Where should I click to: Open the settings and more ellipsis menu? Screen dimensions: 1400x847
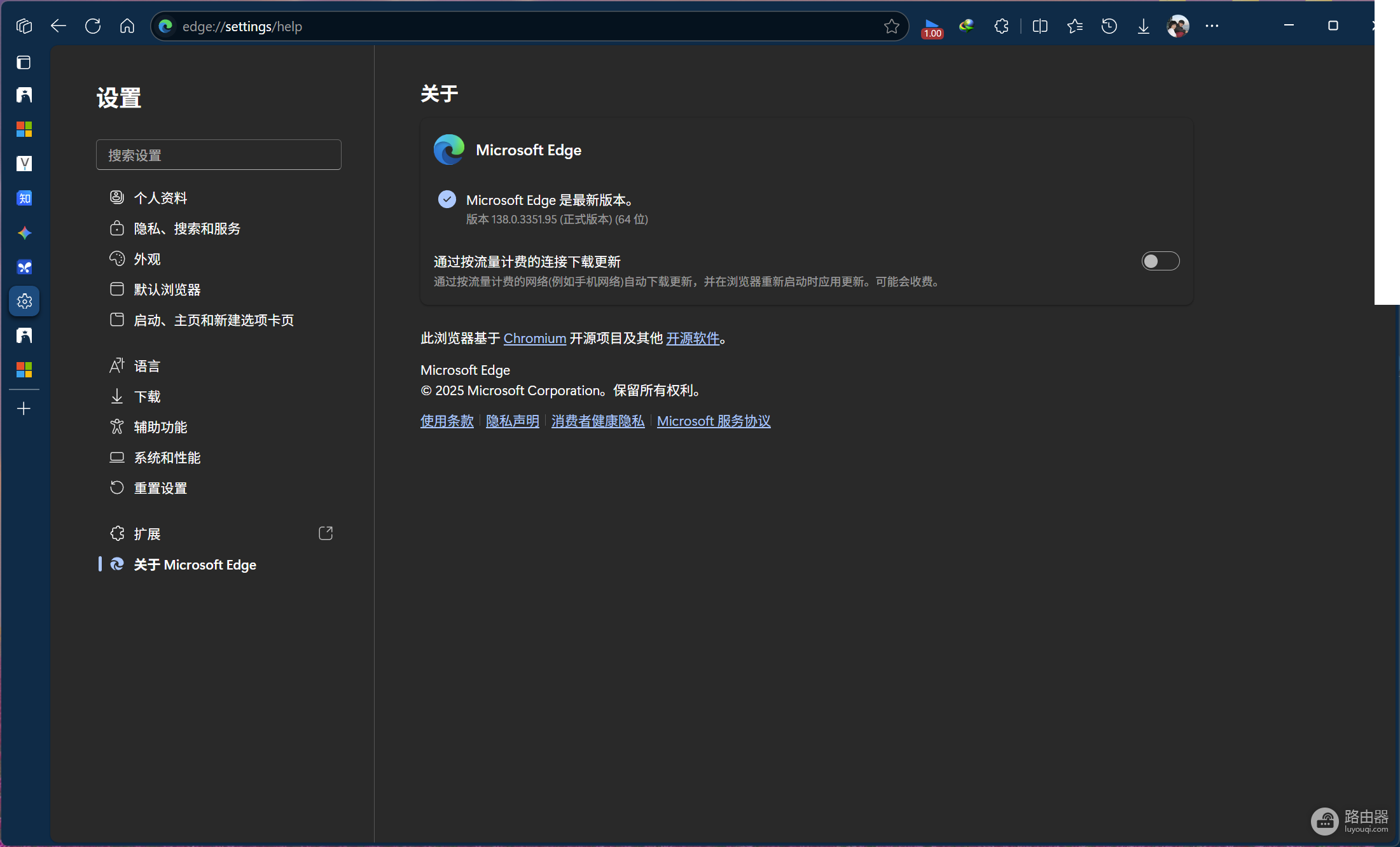click(1212, 26)
